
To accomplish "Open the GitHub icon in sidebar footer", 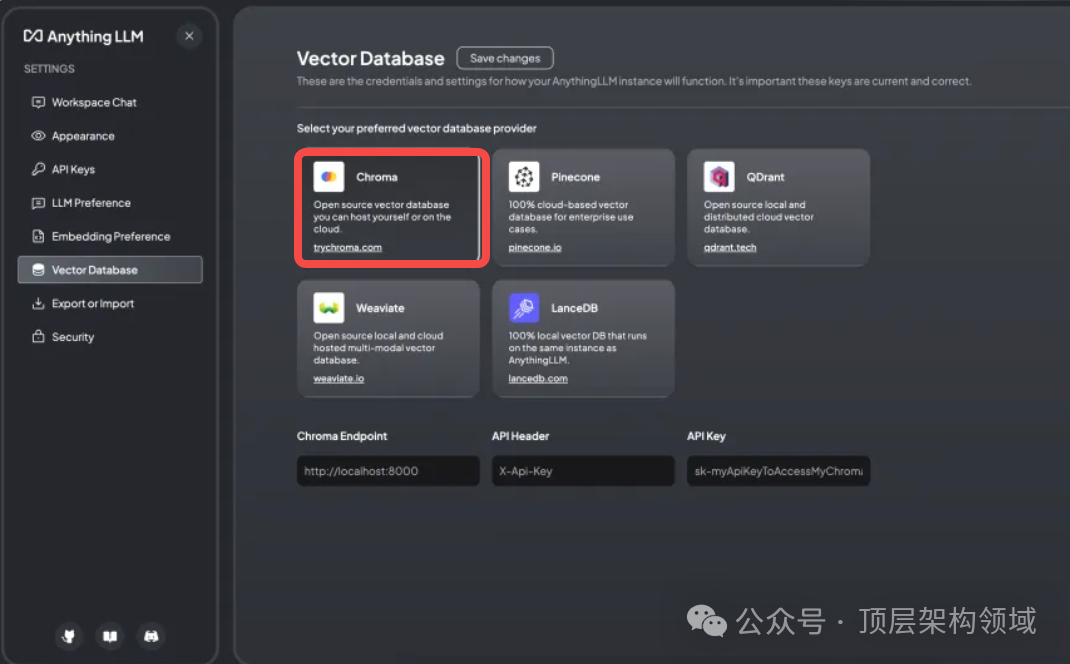I will click(69, 636).
